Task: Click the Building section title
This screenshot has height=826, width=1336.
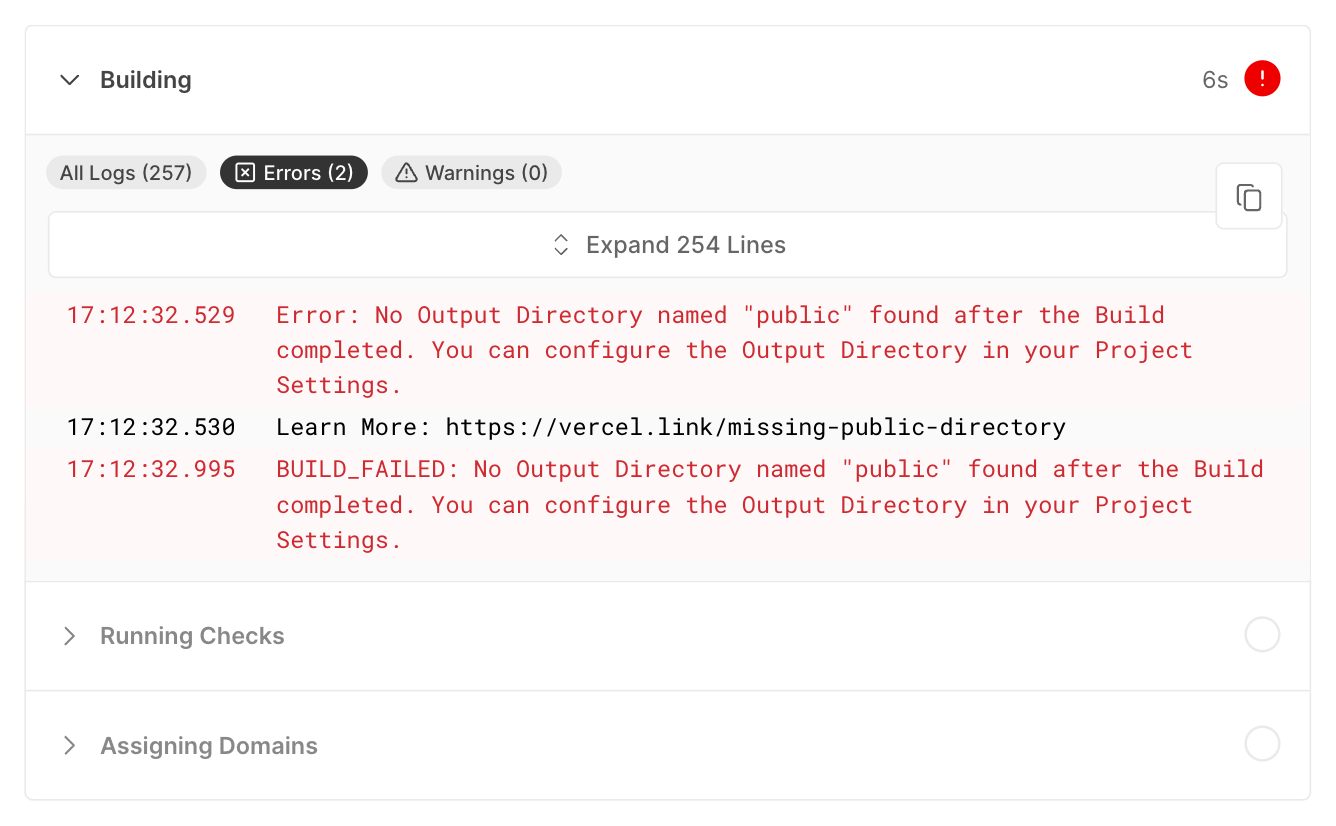Action: tap(146, 80)
